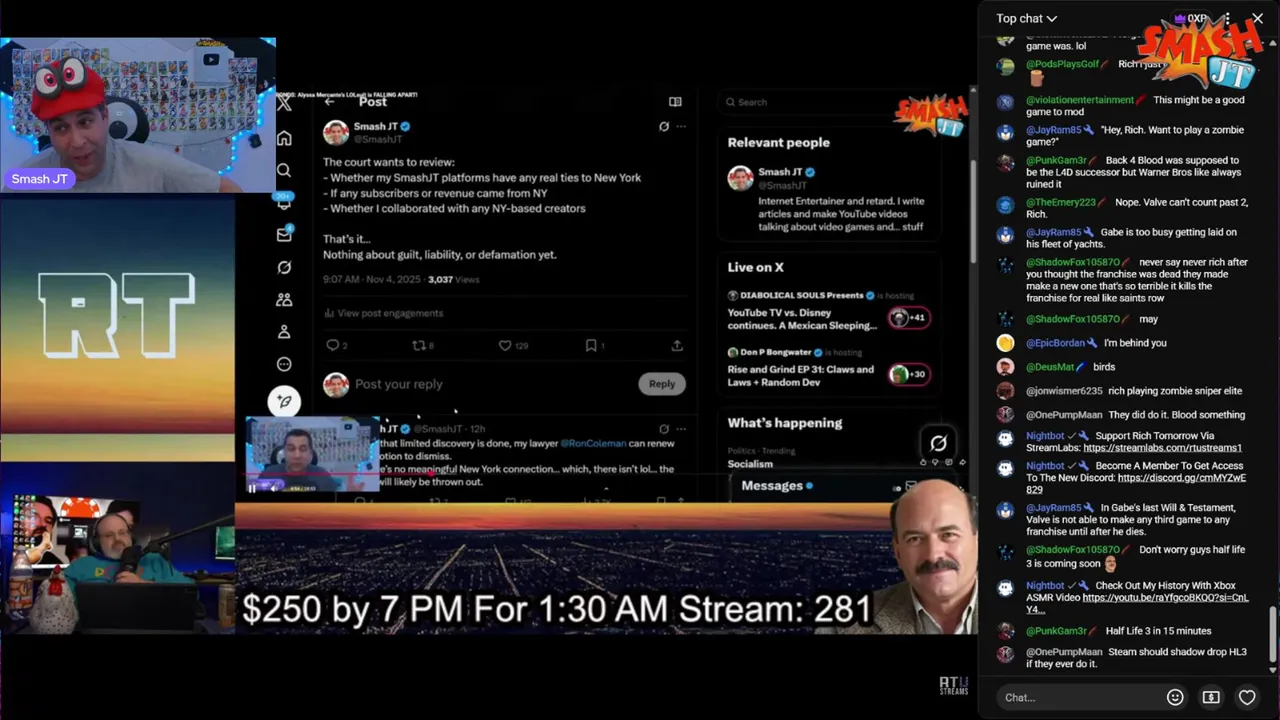The height and width of the screenshot is (720, 1280).
Task: Compose a new post with feather button
Action: click(284, 401)
